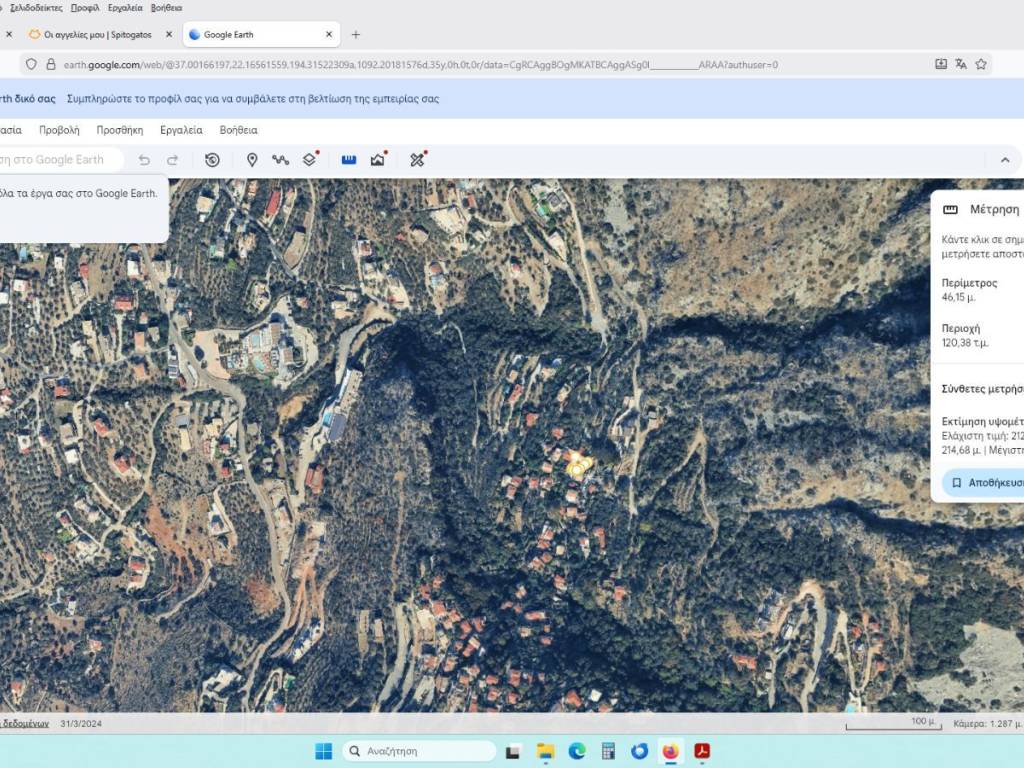Viewport: 1024px width, 768px height.
Task: Open the Προσθήκη menu
Action: [x=120, y=130]
